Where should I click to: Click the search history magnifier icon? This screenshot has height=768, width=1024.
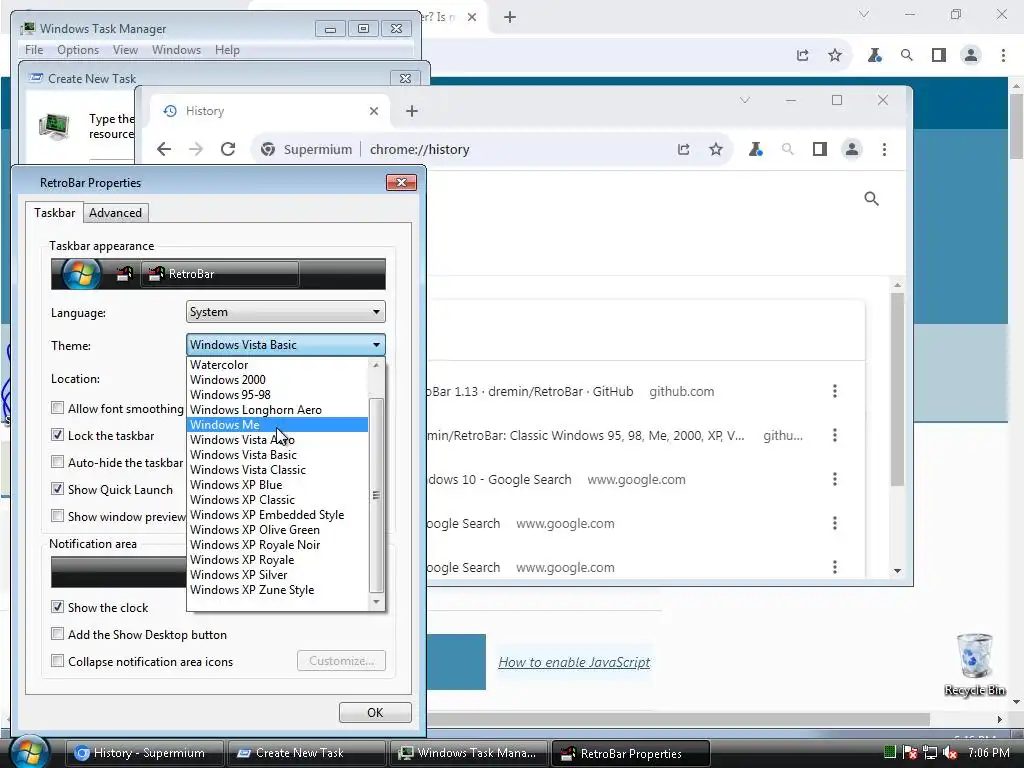coord(871,199)
